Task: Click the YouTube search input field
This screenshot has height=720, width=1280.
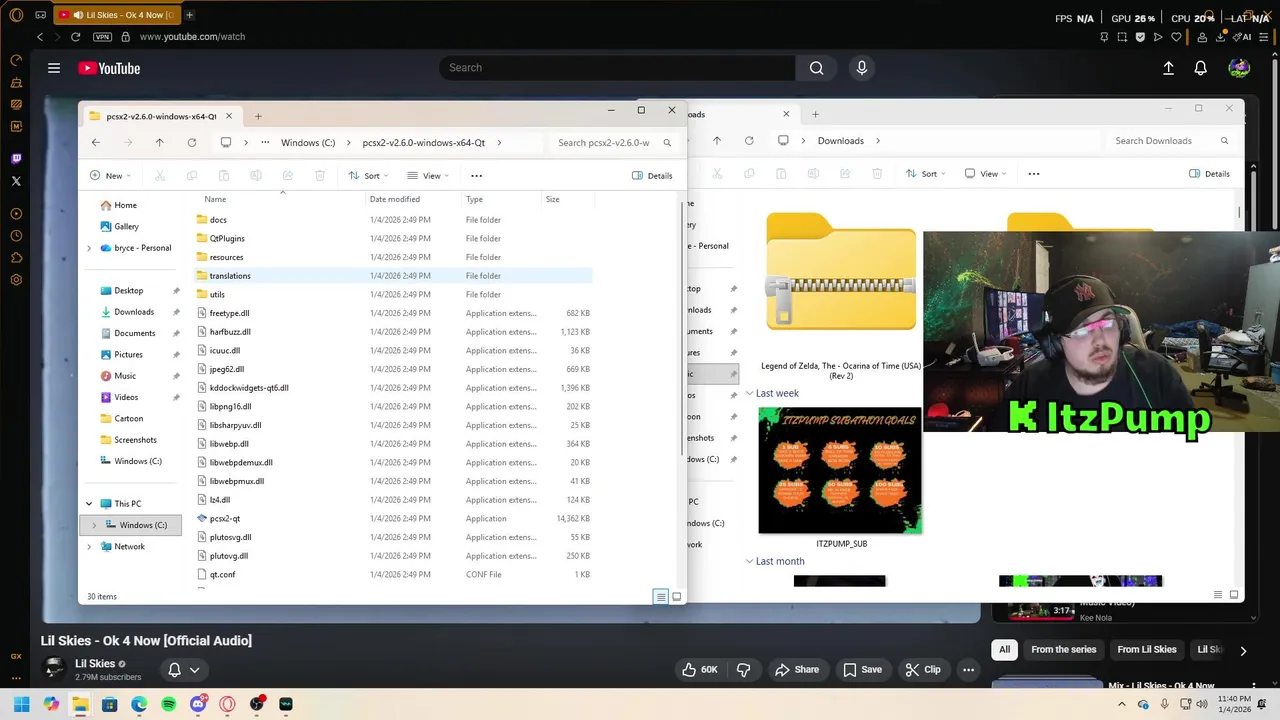Action: (x=617, y=68)
